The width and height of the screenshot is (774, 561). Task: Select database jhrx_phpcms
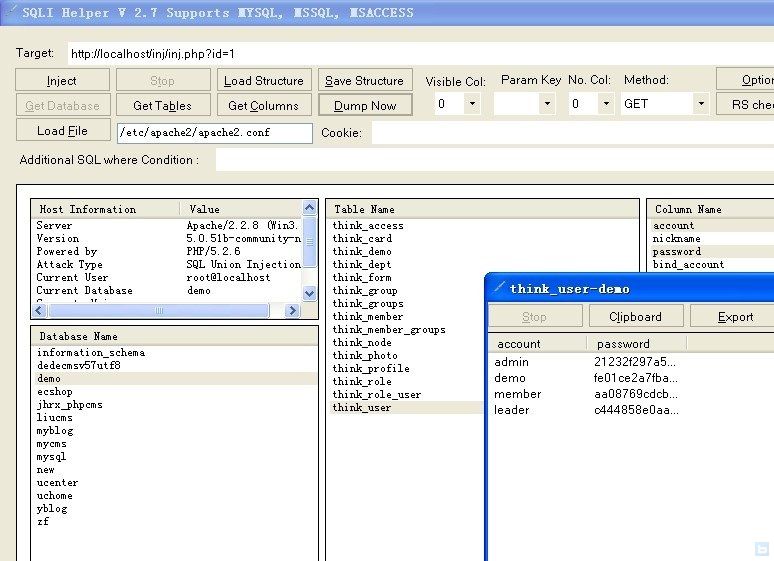coord(70,404)
